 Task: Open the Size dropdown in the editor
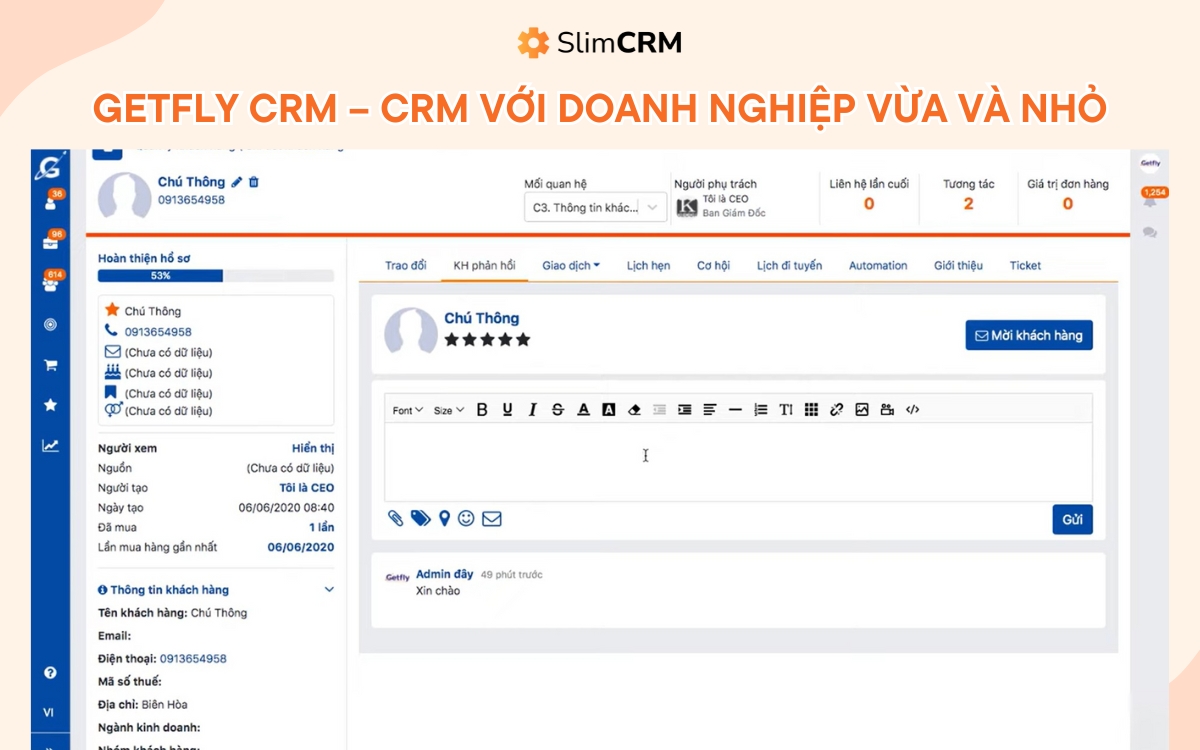pos(447,408)
